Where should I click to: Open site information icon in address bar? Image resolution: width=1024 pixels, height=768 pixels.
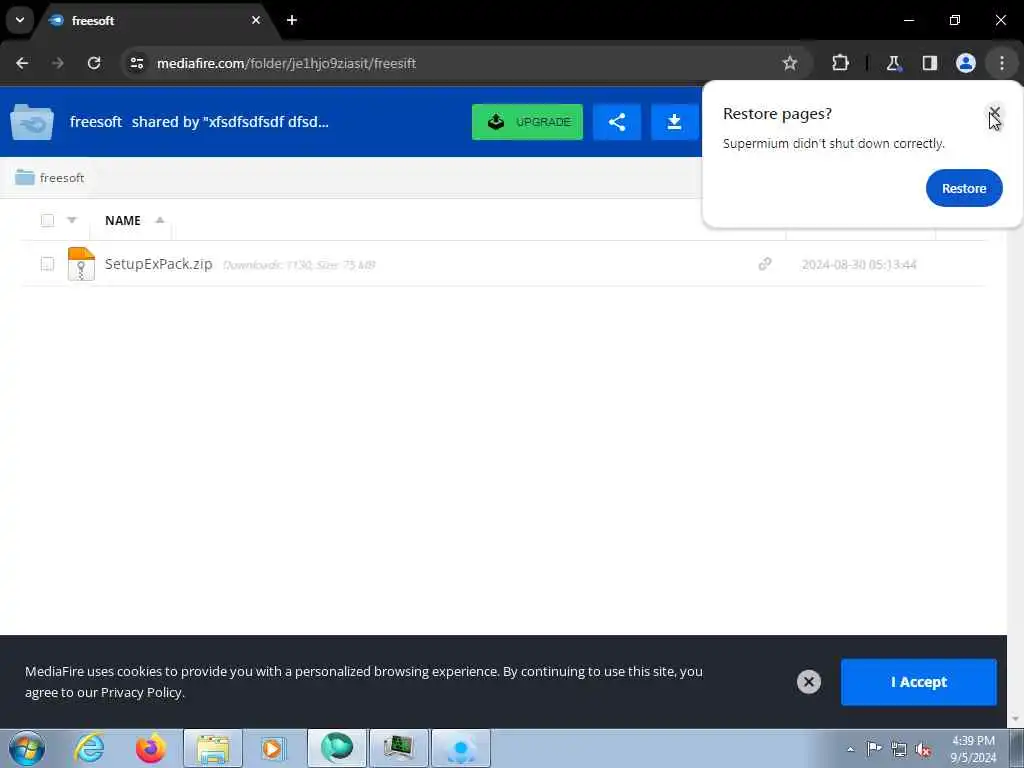coord(136,63)
